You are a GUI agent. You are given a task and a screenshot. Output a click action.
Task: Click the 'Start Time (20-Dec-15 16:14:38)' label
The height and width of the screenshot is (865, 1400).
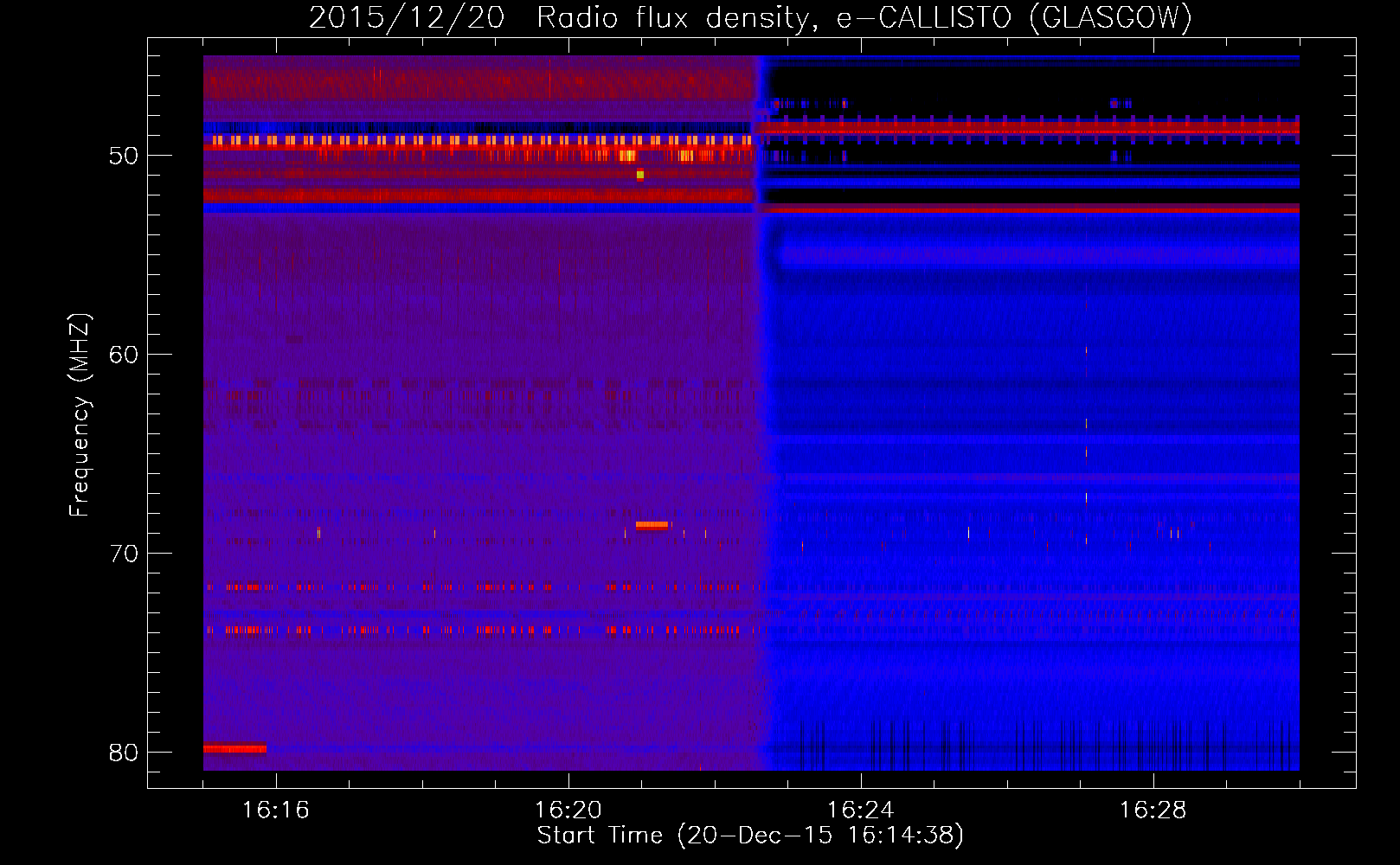click(750, 836)
